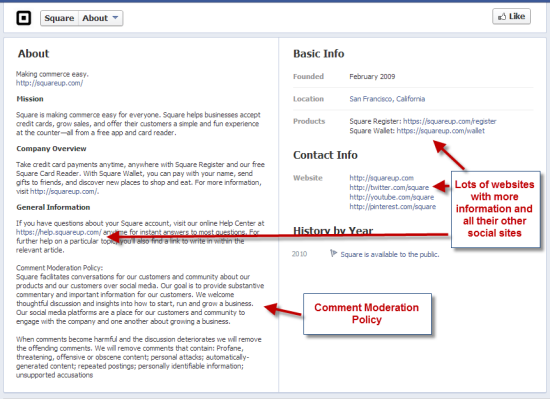550x399 pixels.
Task: Click the 'Making commerce easy.' tagline
Action: [52, 74]
